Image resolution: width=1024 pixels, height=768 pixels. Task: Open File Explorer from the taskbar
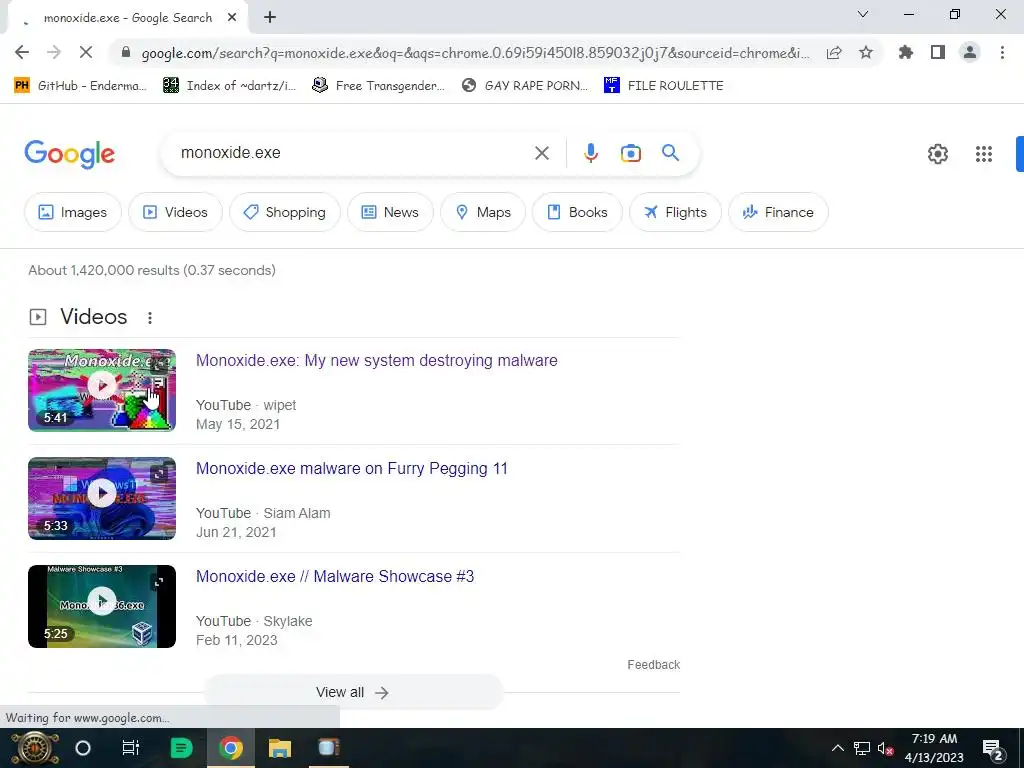(x=280, y=748)
